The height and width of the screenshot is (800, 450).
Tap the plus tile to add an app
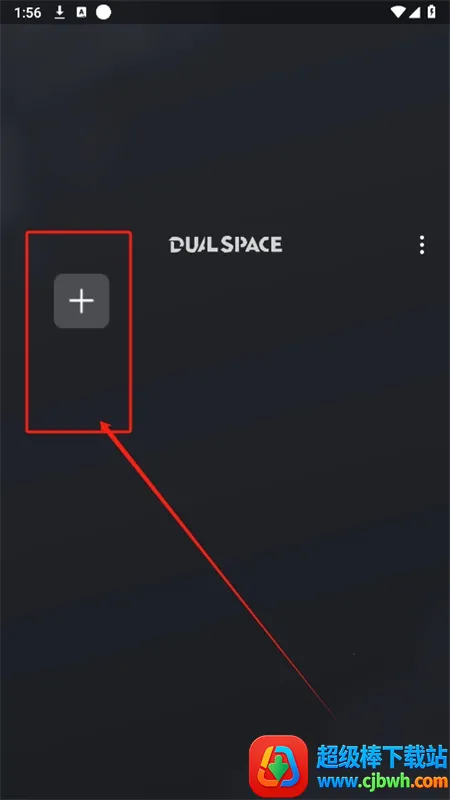82,301
